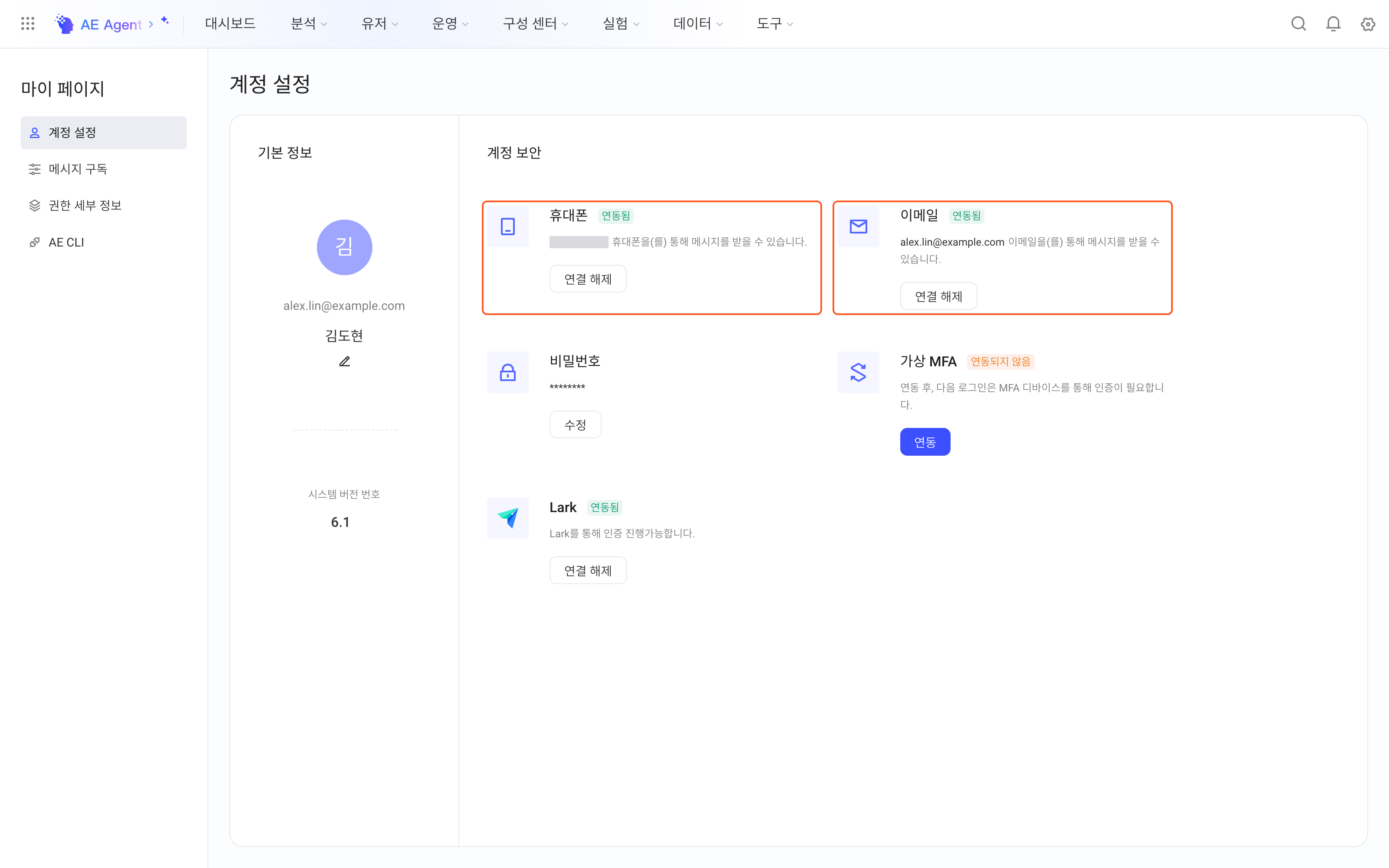
Task: Expand the 실험 dropdown menu
Action: [621, 23]
